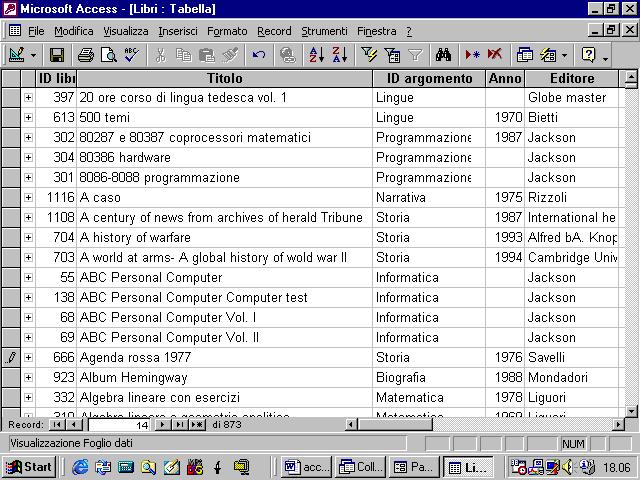Image resolution: width=640 pixels, height=480 pixels.
Task: Open the Finestra menu
Action: click(x=376, y=31)
